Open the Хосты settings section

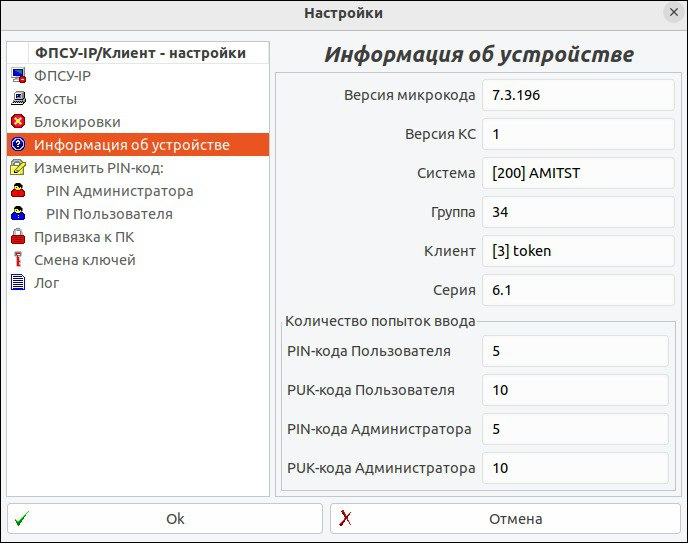55,99
